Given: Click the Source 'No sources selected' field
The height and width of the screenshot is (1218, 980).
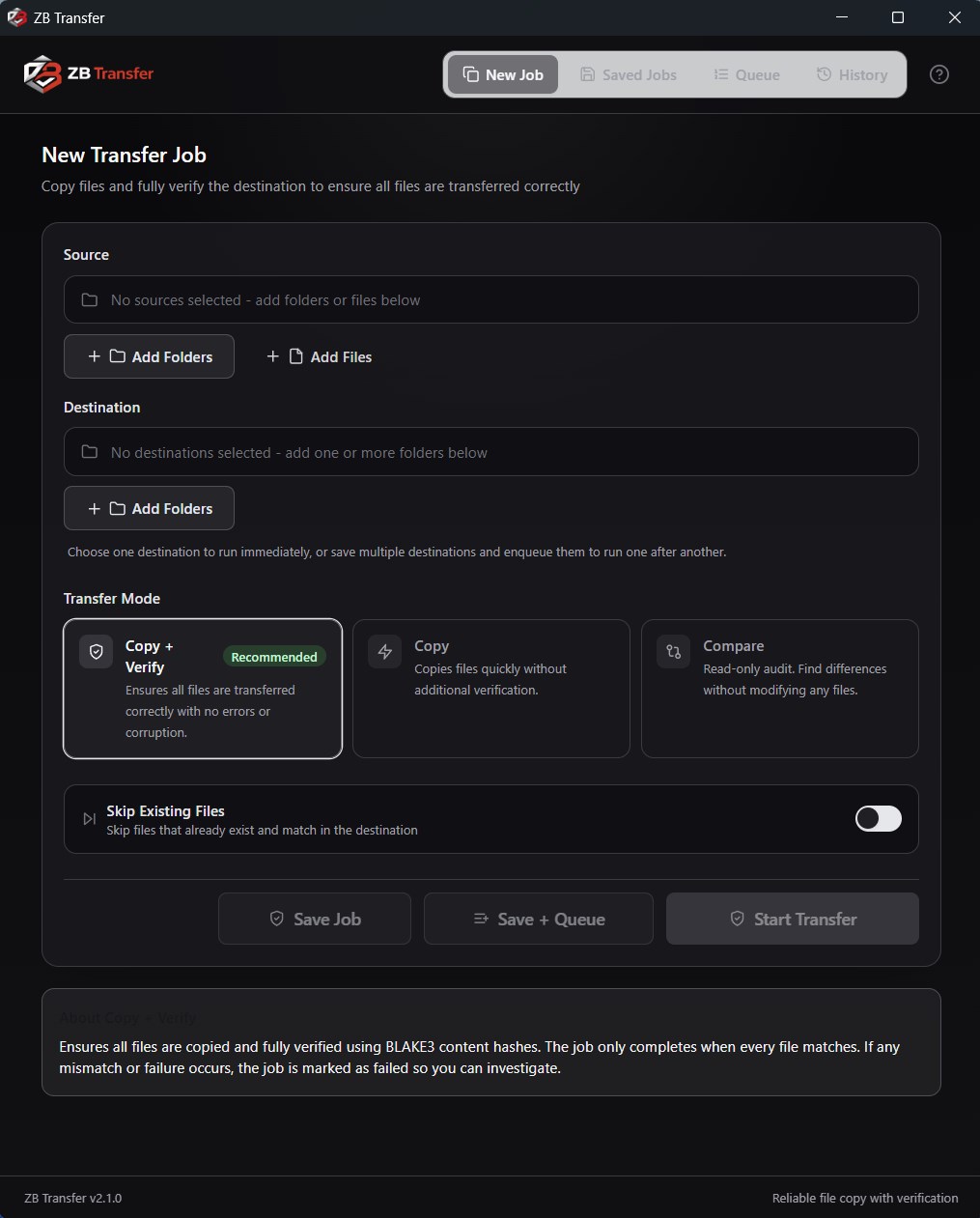Looking at the screenshot, I should pos(490,299).
